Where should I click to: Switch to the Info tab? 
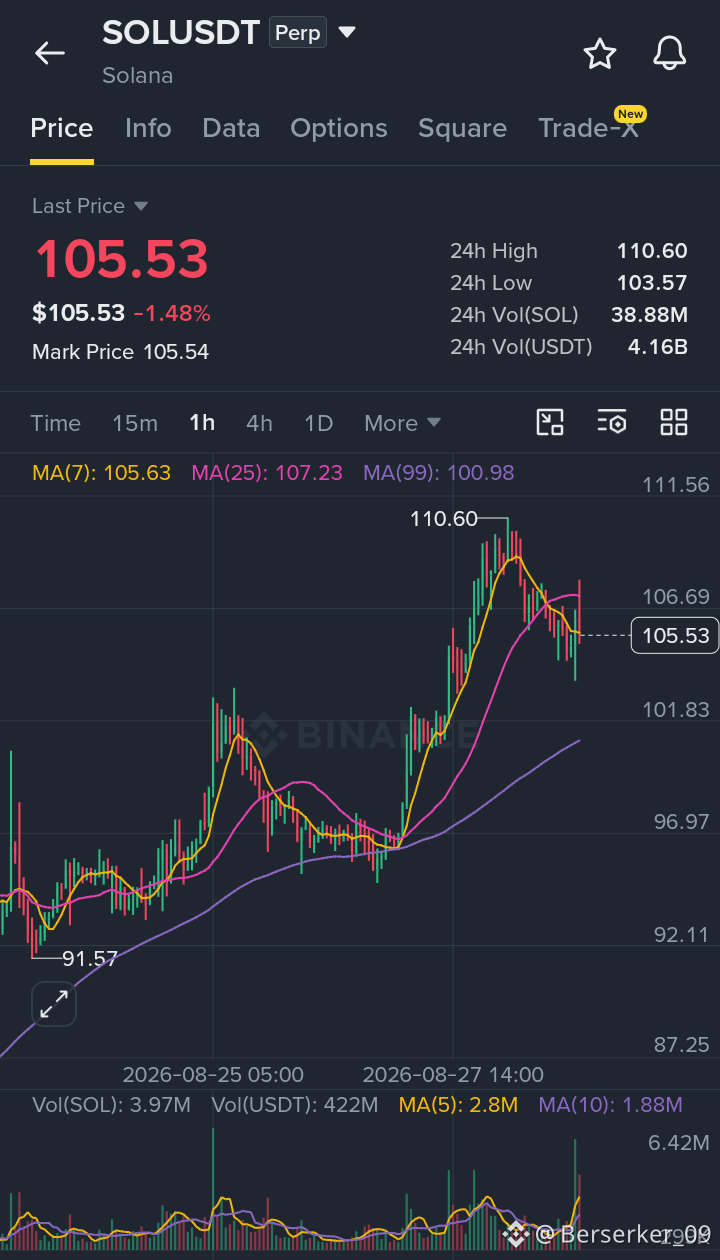point(148,128)
